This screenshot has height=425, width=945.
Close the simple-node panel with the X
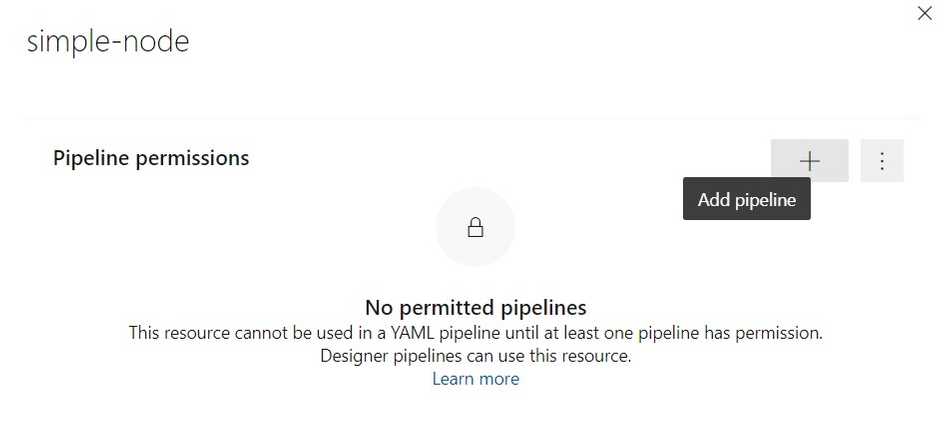point(925,13)
